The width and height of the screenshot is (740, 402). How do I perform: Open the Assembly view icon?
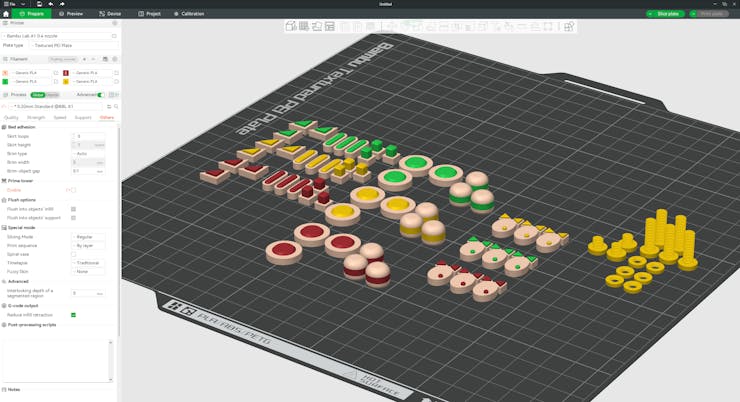coord(569,26)
